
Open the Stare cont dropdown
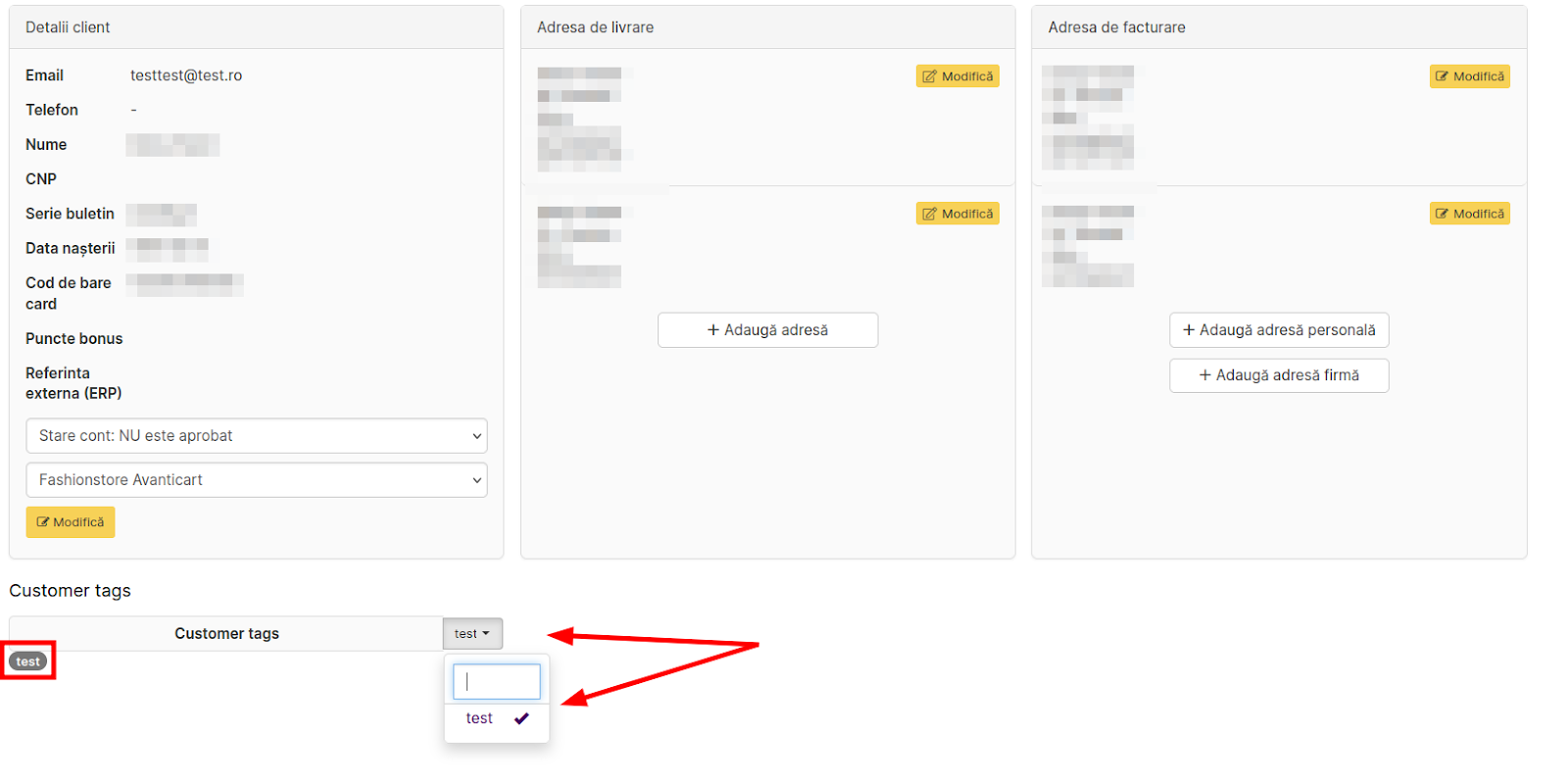(x=256, y=436)
